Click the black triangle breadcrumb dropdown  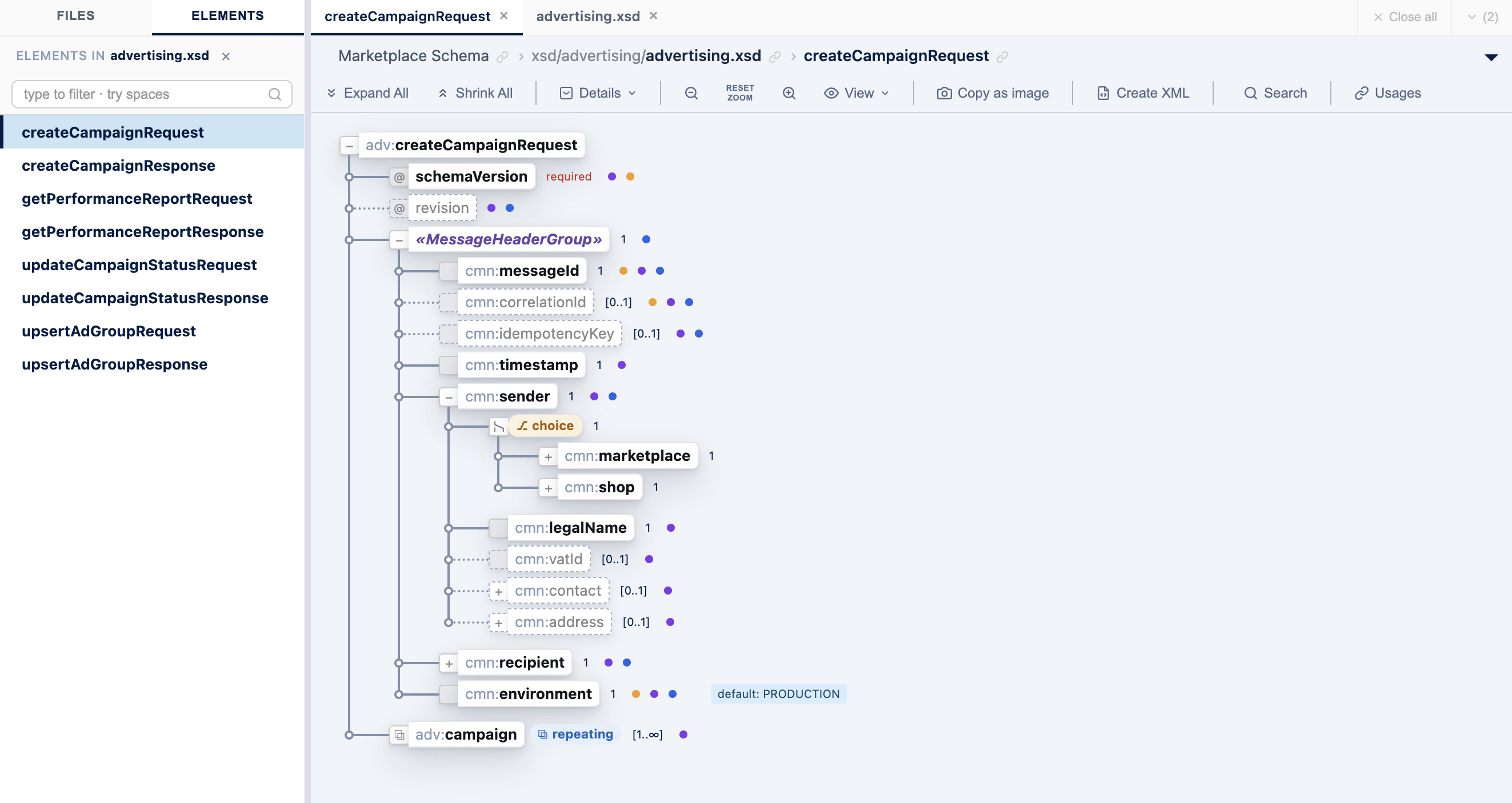pos(1491,58)
